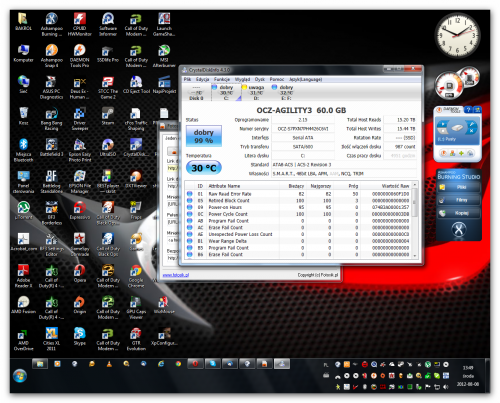Image resolution: width=500 pixels, height=403 pixels.
Task: Select the Miejsca Bluetooth desktop icon
Action: point(23,150)
